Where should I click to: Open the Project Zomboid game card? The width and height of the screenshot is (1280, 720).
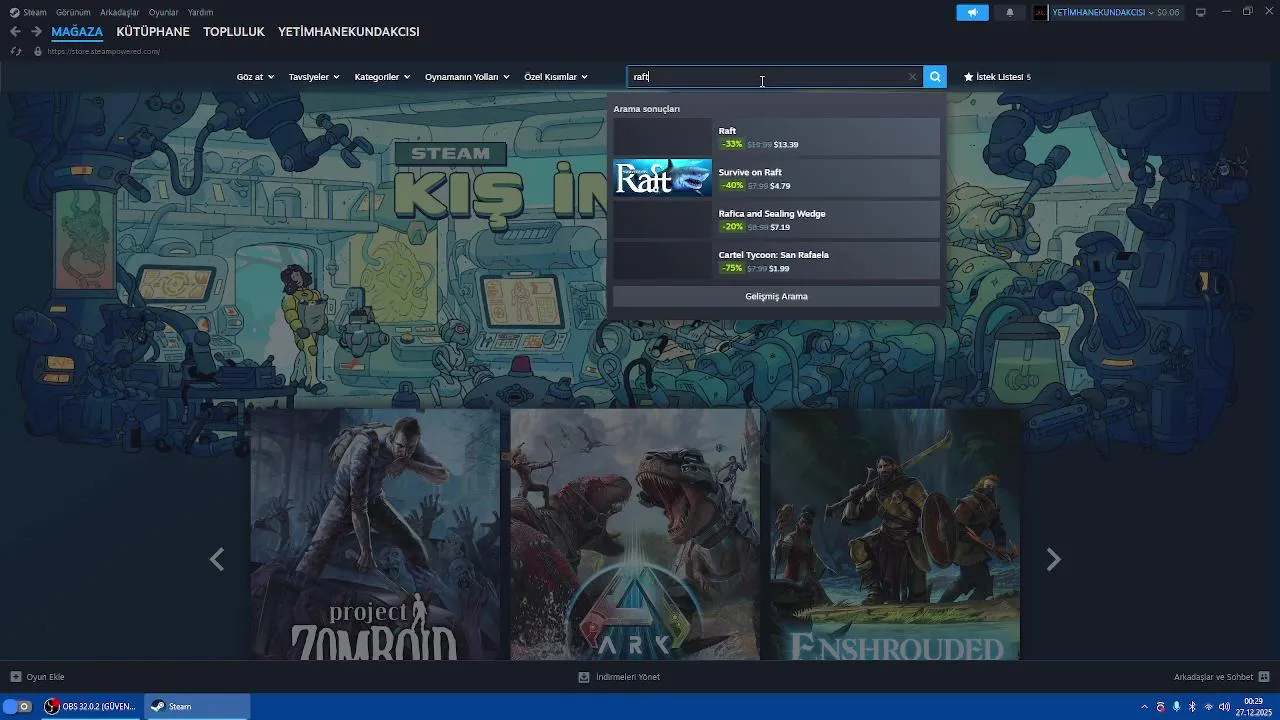click(375, 534)
